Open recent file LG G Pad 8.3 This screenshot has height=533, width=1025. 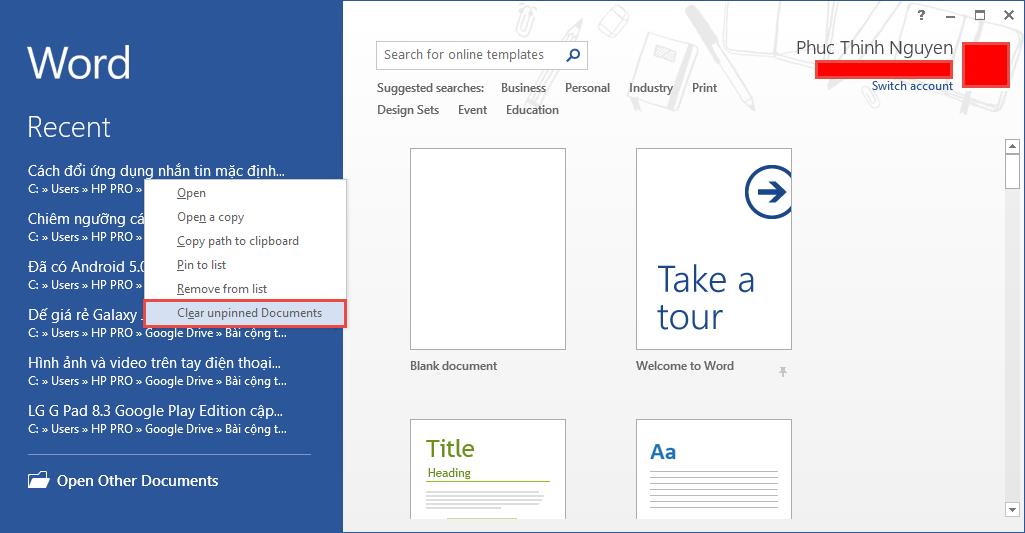tap(155, 411)
